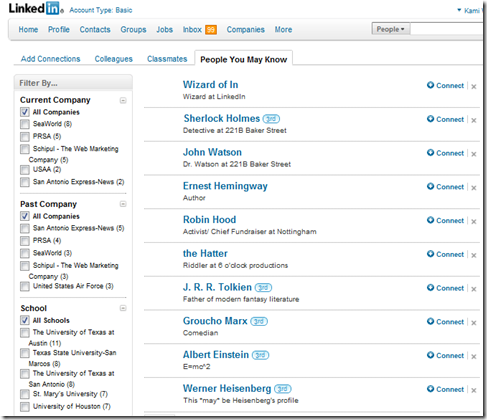Check United States Air Force (3) filter
Viewport: 487px width, 420px height.
[x=25, y=286]
